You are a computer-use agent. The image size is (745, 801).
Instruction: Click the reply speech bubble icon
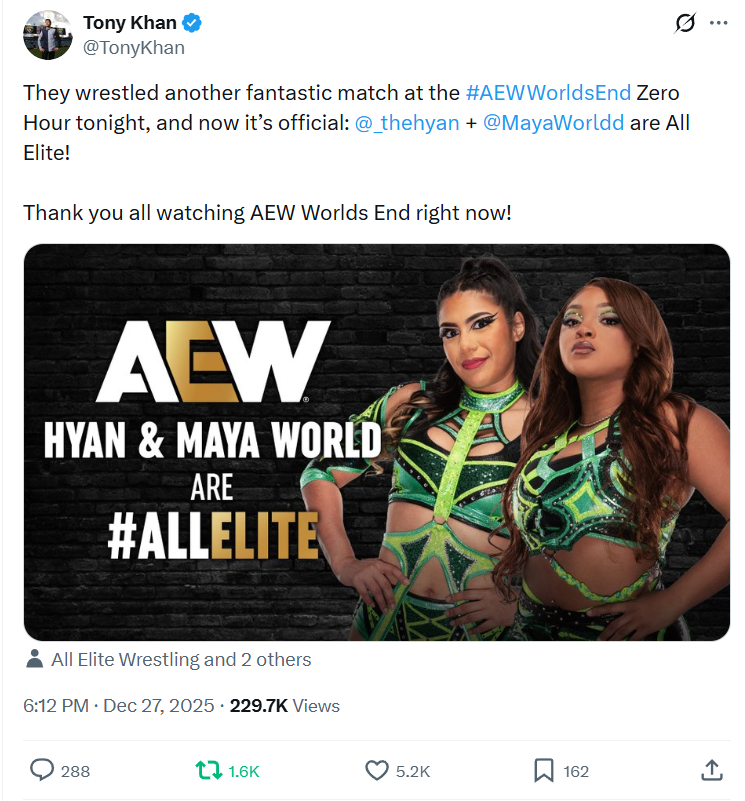click(x=42, y=770)
